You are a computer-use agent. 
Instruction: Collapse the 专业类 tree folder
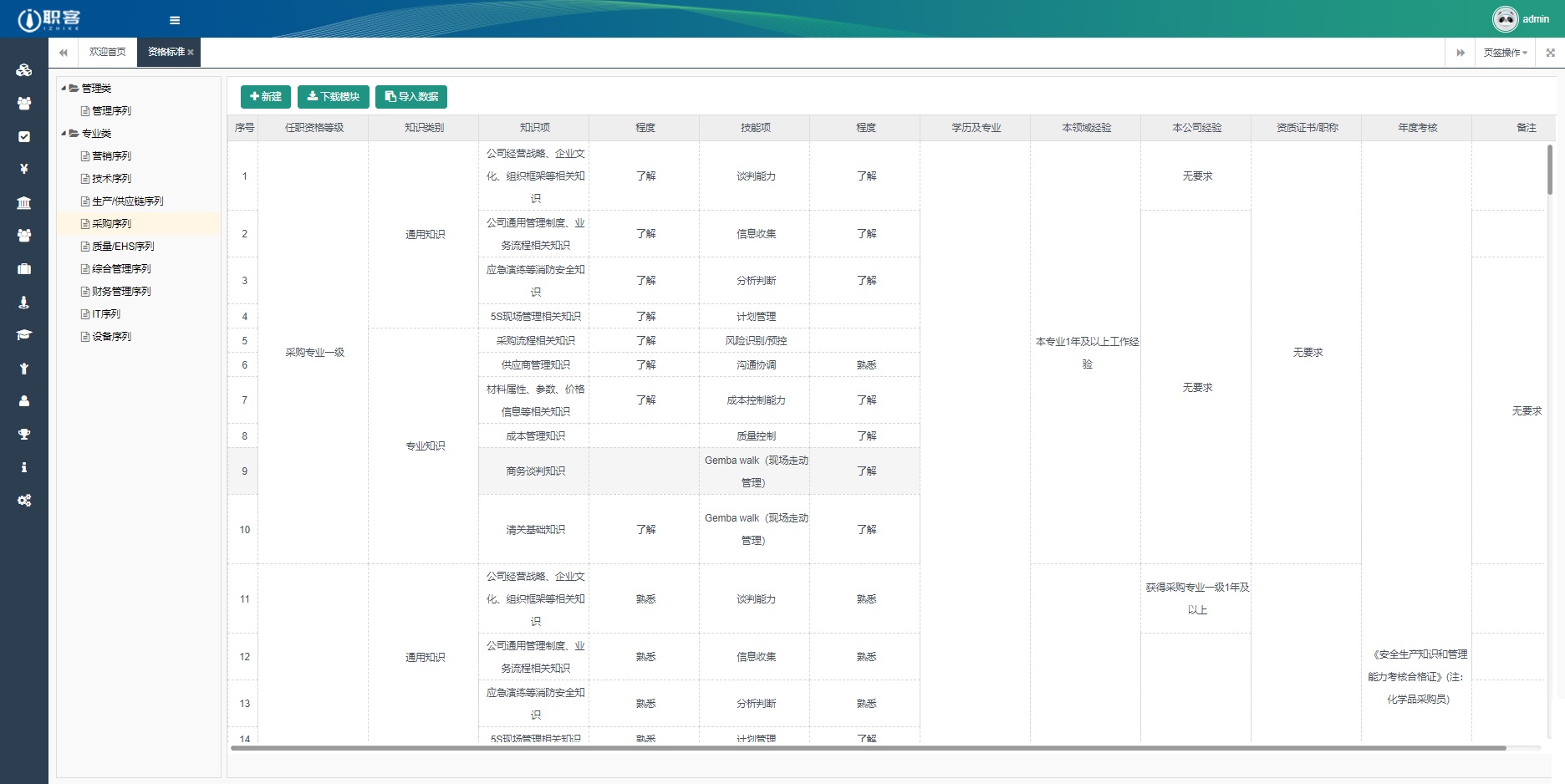[64, 133]
